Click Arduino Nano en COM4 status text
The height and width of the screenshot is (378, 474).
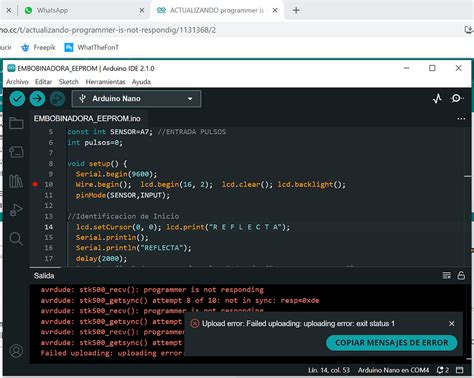click(x=393, y=370)
